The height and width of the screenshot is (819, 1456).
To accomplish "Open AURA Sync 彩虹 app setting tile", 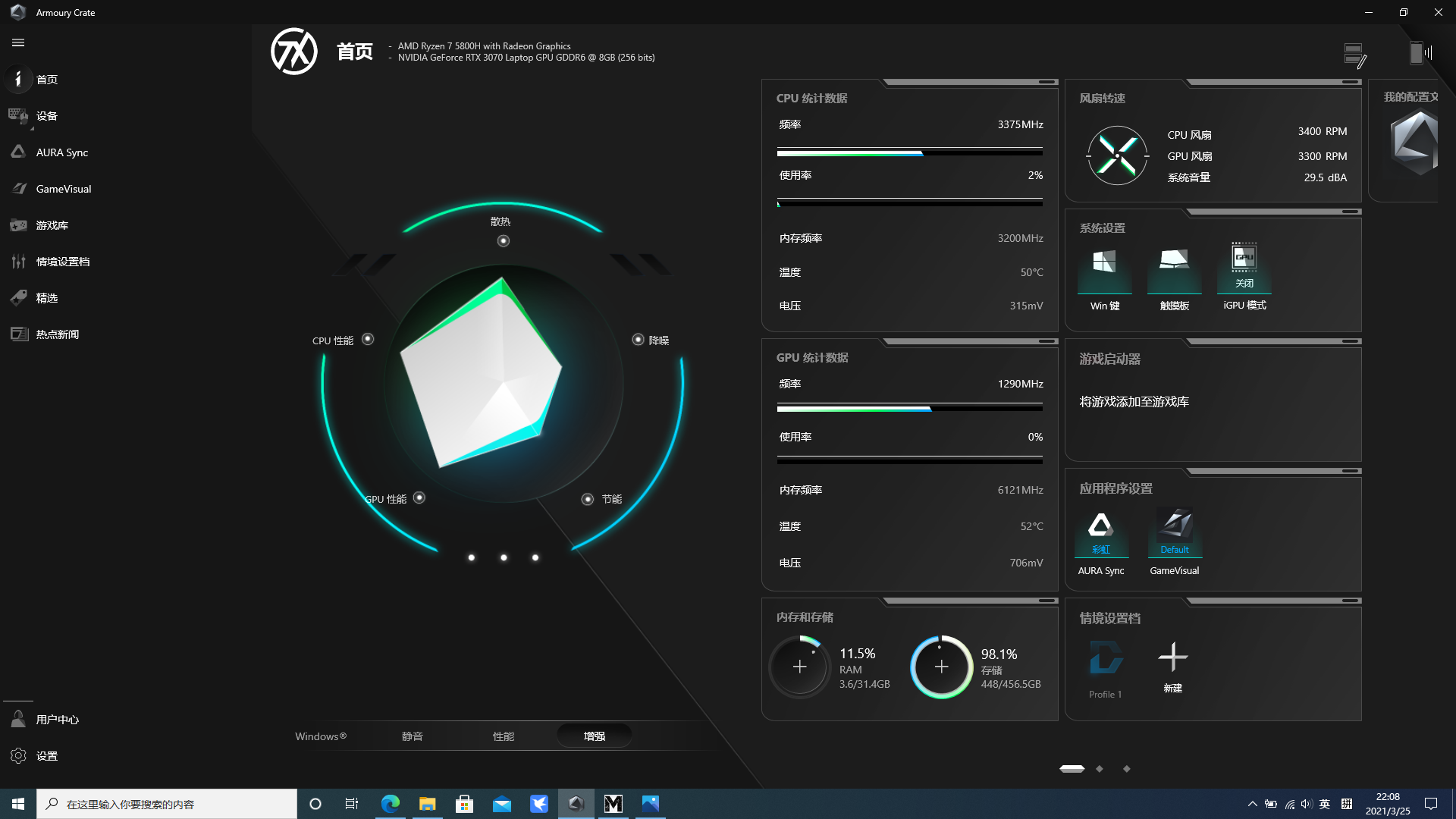I will tap(1101, 532).
